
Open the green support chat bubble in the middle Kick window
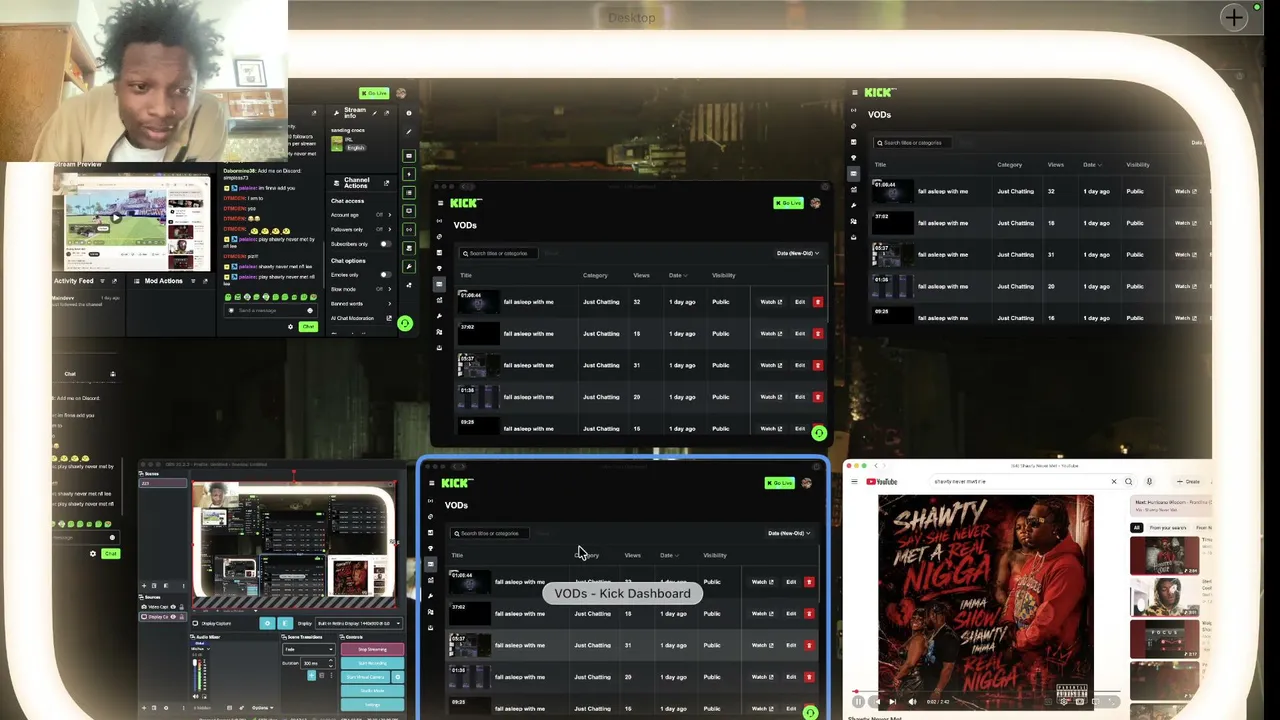click(819, 433)
